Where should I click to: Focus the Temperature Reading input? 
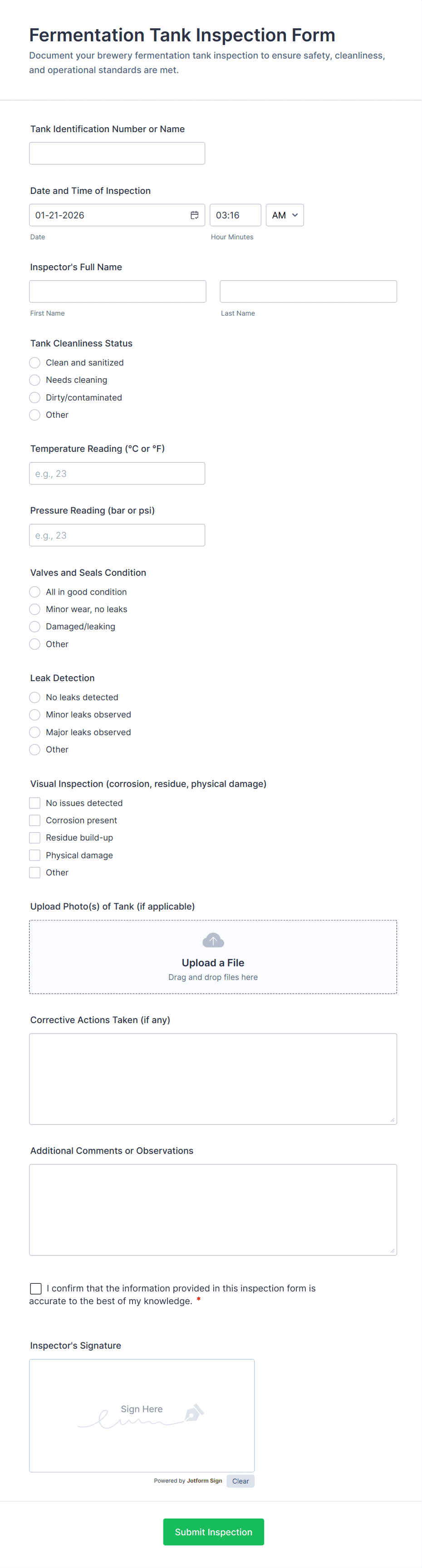(x=117, y=473)
